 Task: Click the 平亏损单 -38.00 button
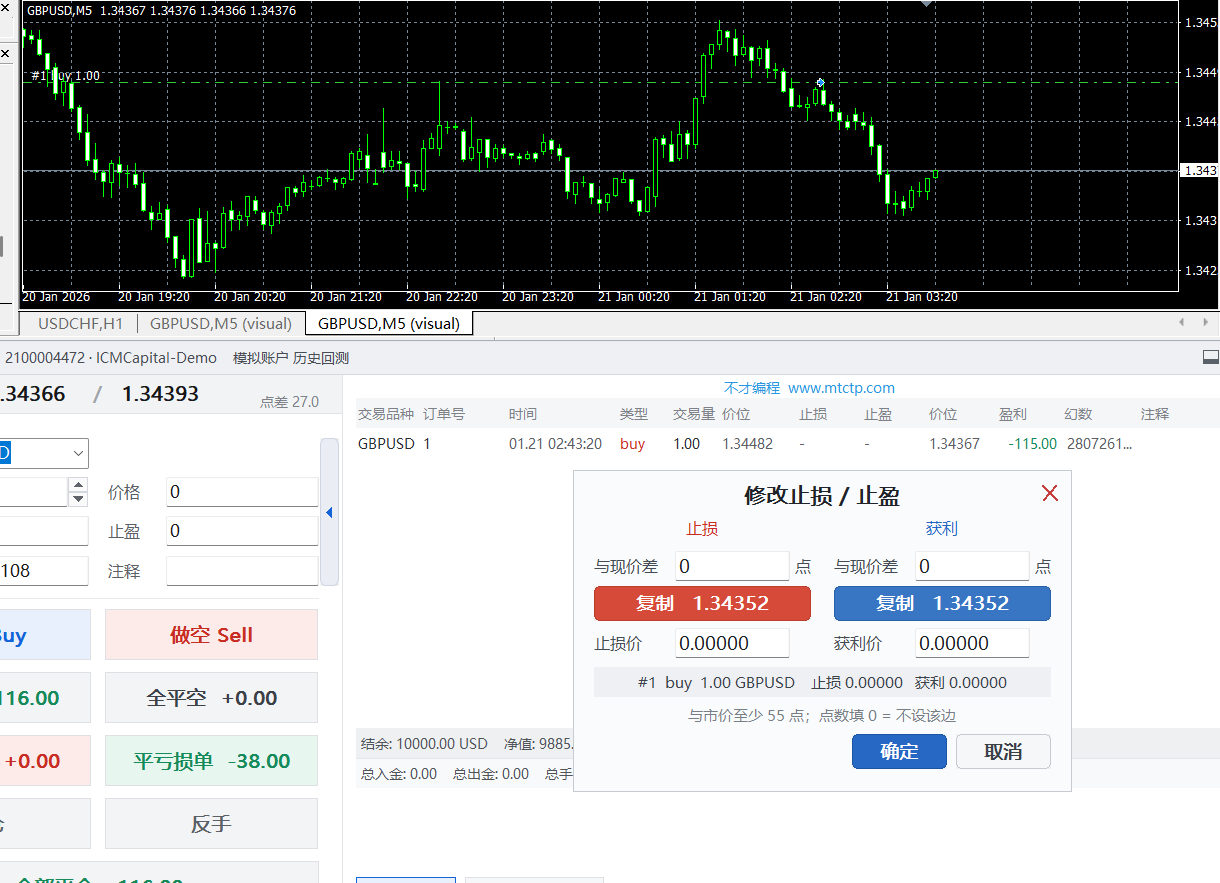[211, 761]
